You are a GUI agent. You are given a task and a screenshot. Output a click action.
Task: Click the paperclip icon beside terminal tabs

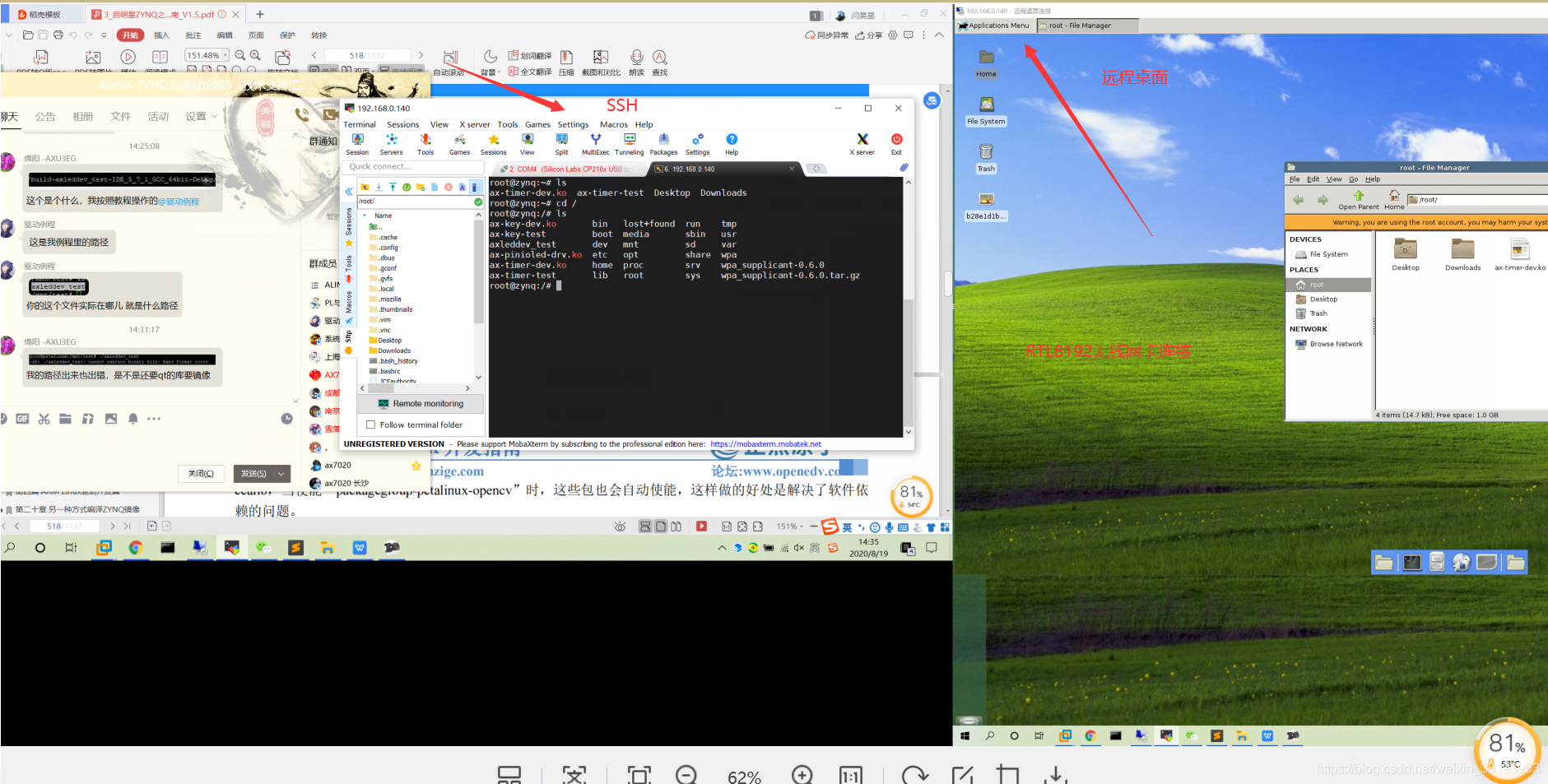(904, 168)
